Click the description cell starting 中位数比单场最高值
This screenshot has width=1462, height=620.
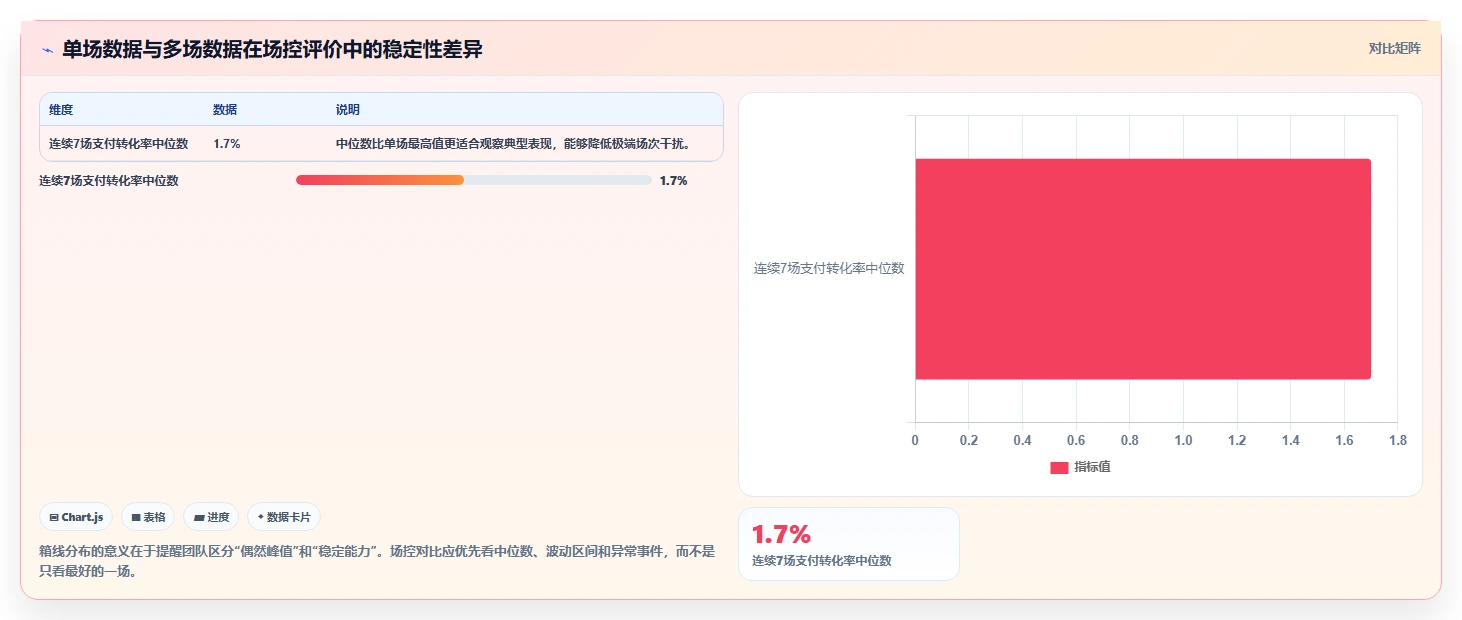513,143
